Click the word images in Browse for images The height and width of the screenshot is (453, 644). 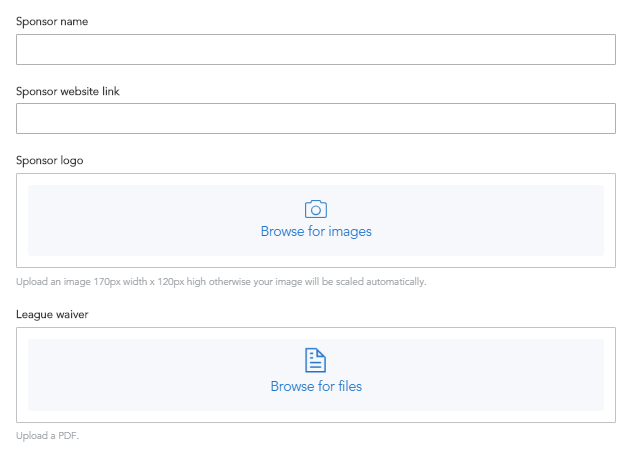click(x=350, y=232)
